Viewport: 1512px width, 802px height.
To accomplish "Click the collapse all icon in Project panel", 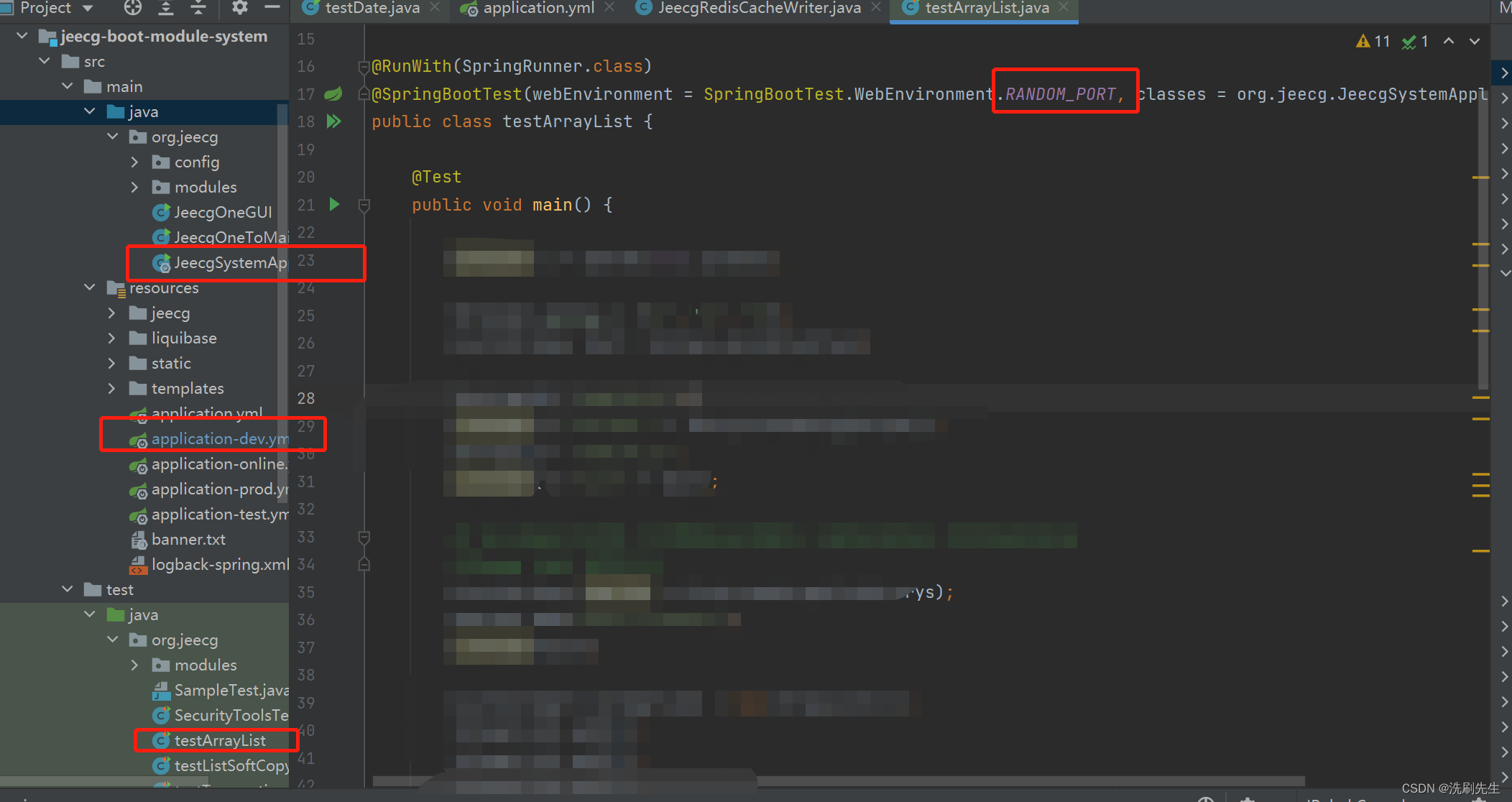I will click(198, 8).
